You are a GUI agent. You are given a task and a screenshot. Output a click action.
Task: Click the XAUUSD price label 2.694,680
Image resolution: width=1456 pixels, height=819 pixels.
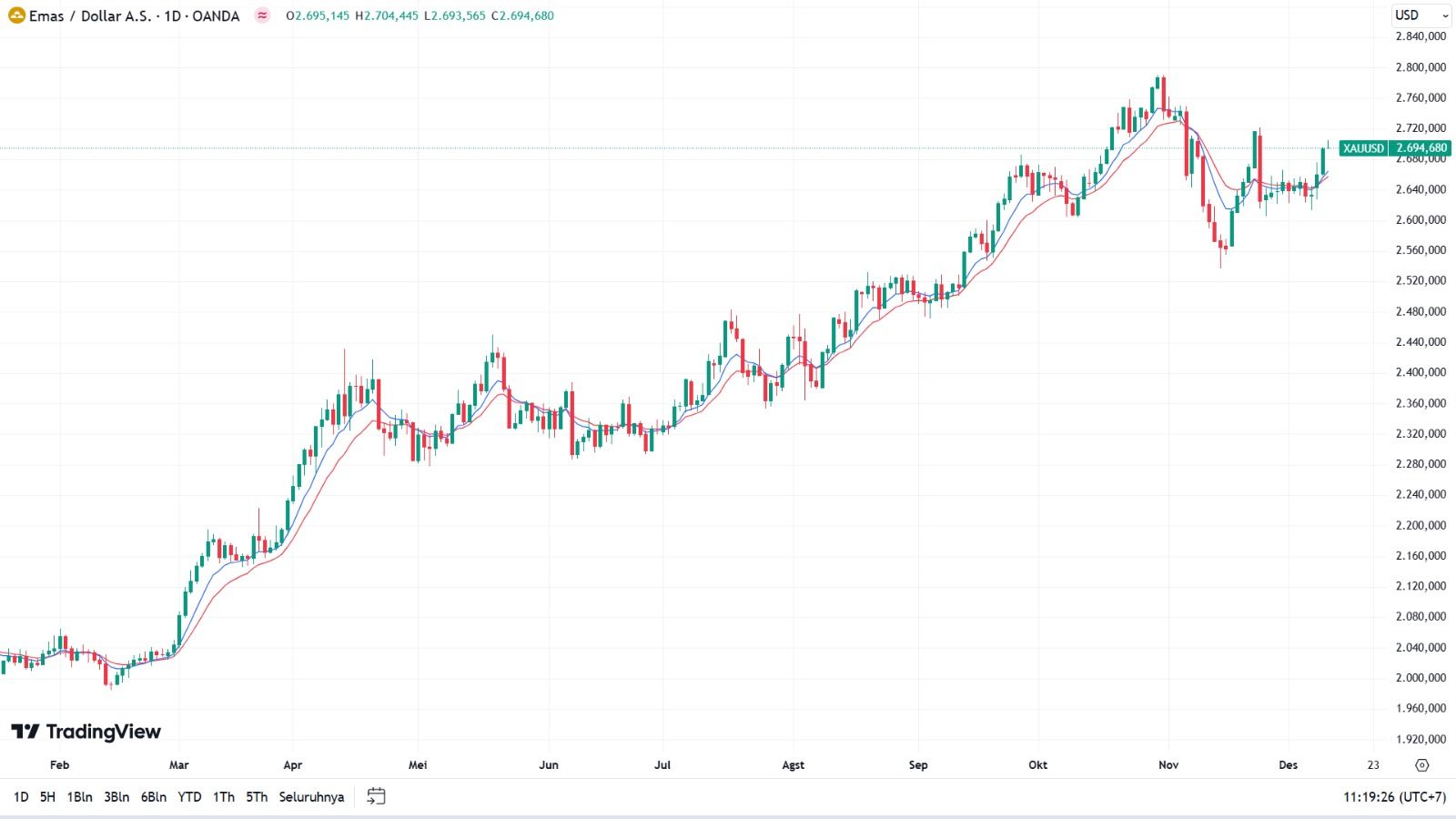point(1395,148)
